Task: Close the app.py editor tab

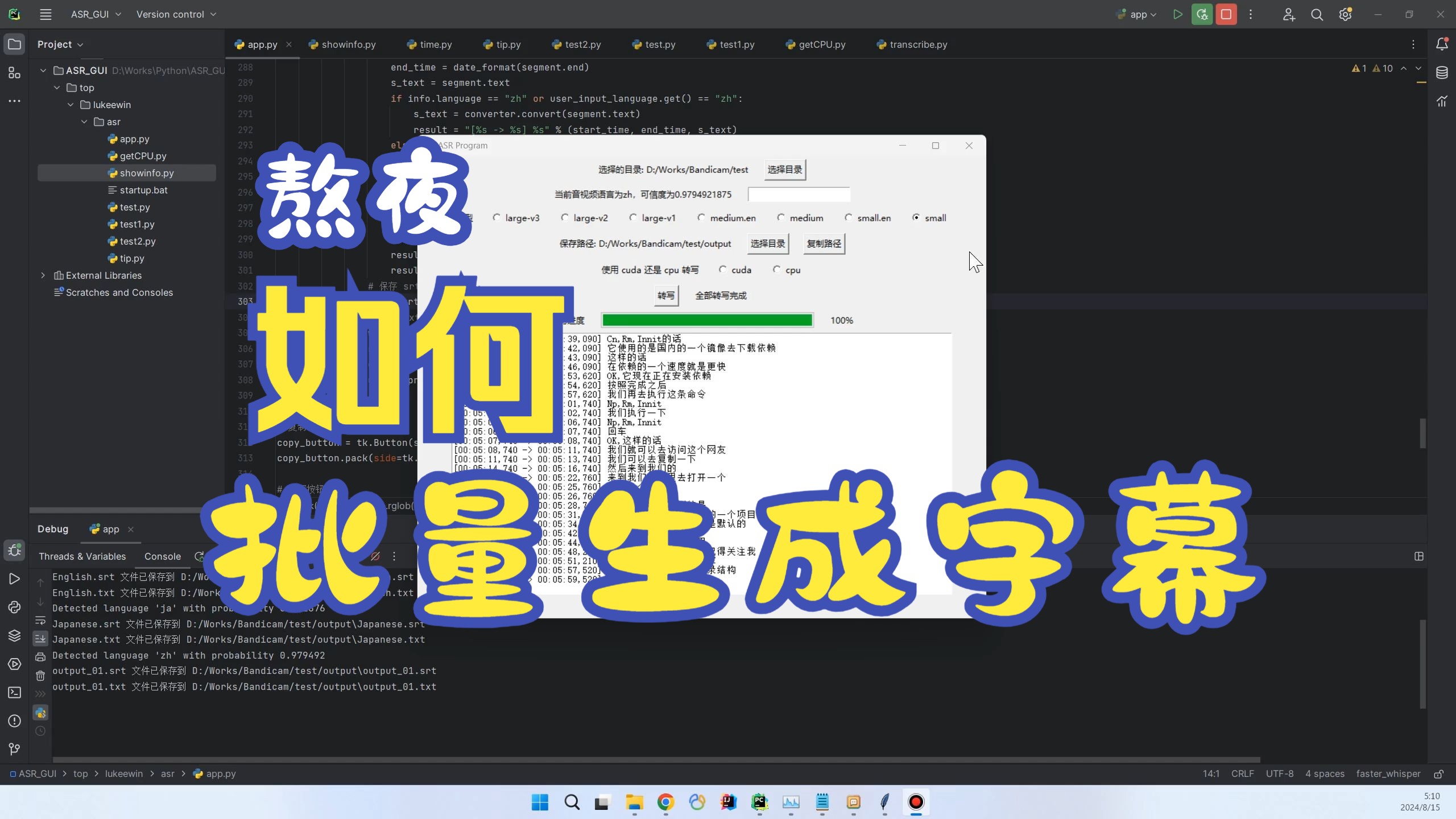Action: click(x=289, y=44)
